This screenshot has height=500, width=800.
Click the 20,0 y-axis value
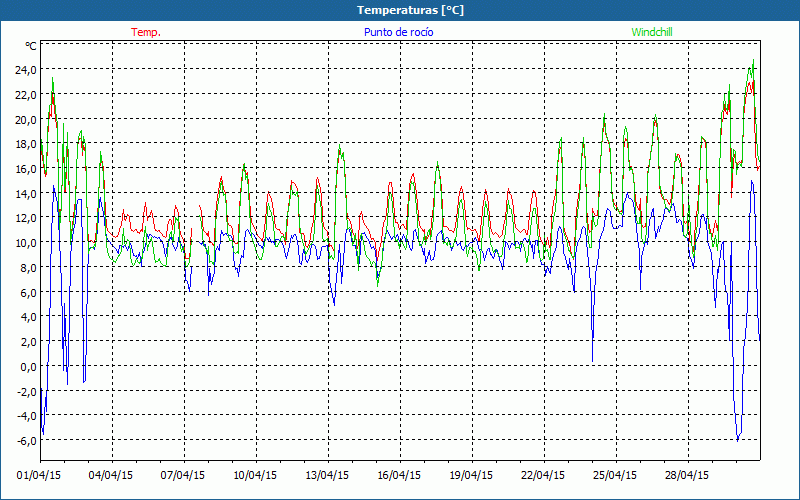click(x=26, y=119)
